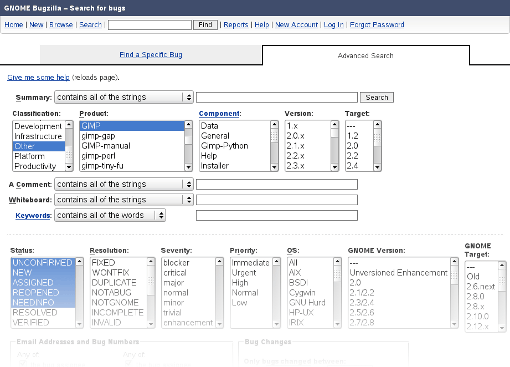This screenshot has height=367, width=510.
Task: Open the Home link
Action: pos(14,25)
